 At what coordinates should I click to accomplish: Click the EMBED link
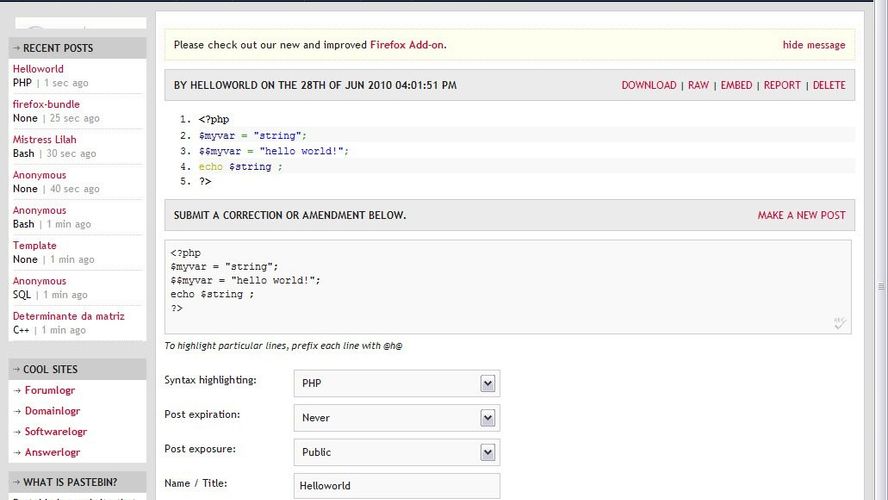point(736,85)
